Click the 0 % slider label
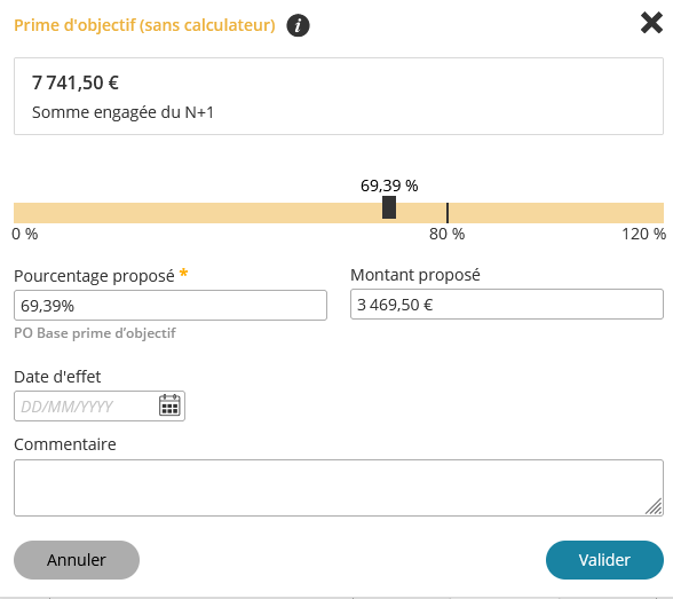Image resolution: width=685 pixels, height=600 pixels. [25, 234]
